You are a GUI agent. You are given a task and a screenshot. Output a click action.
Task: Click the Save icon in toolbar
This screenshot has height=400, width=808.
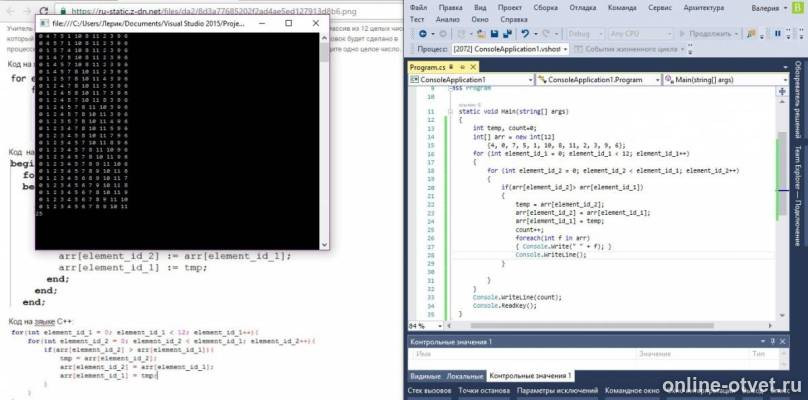click(x=494, y=34)
